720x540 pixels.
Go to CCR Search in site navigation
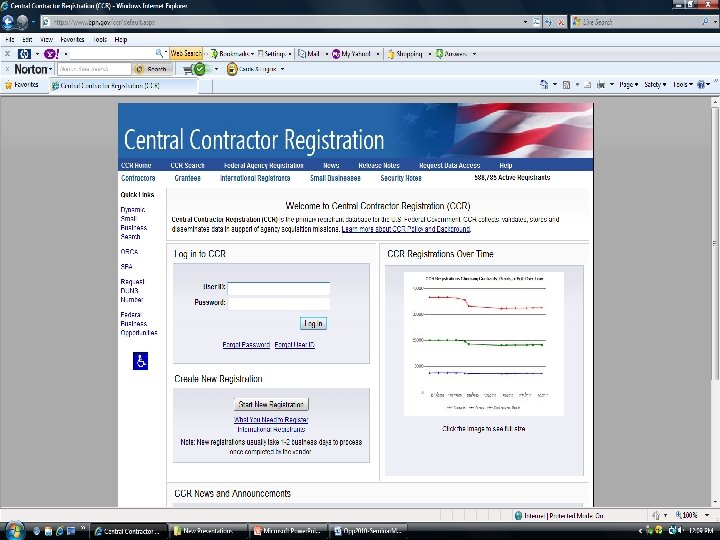point(187,165)
